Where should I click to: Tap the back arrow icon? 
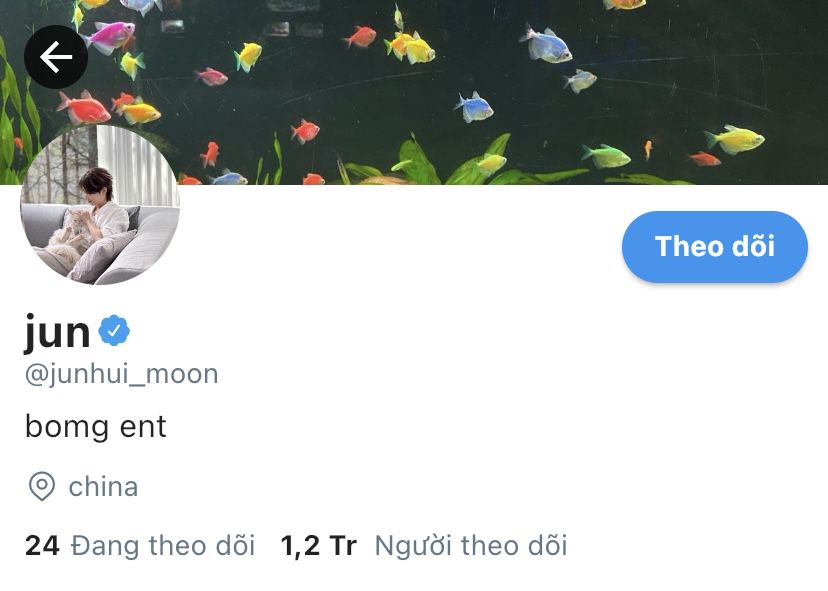pyautogui.click(x=56, y=57)
